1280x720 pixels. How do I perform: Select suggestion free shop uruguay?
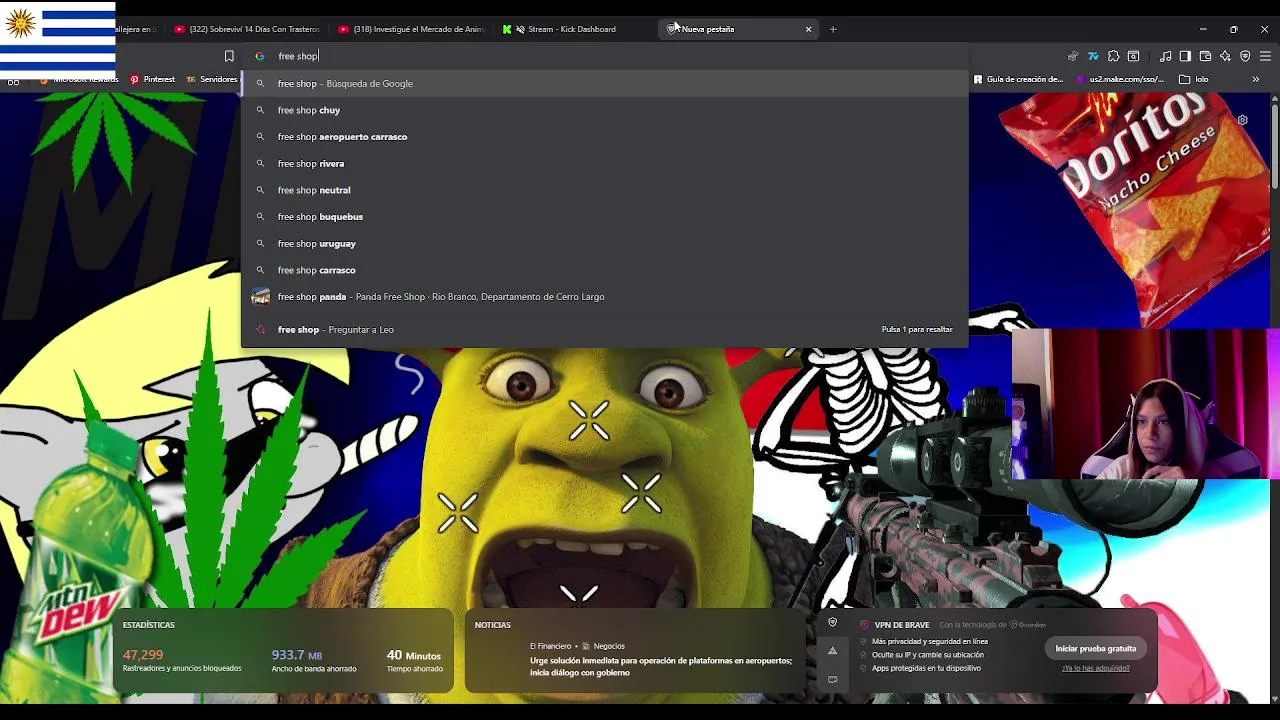tap(604, 243)
